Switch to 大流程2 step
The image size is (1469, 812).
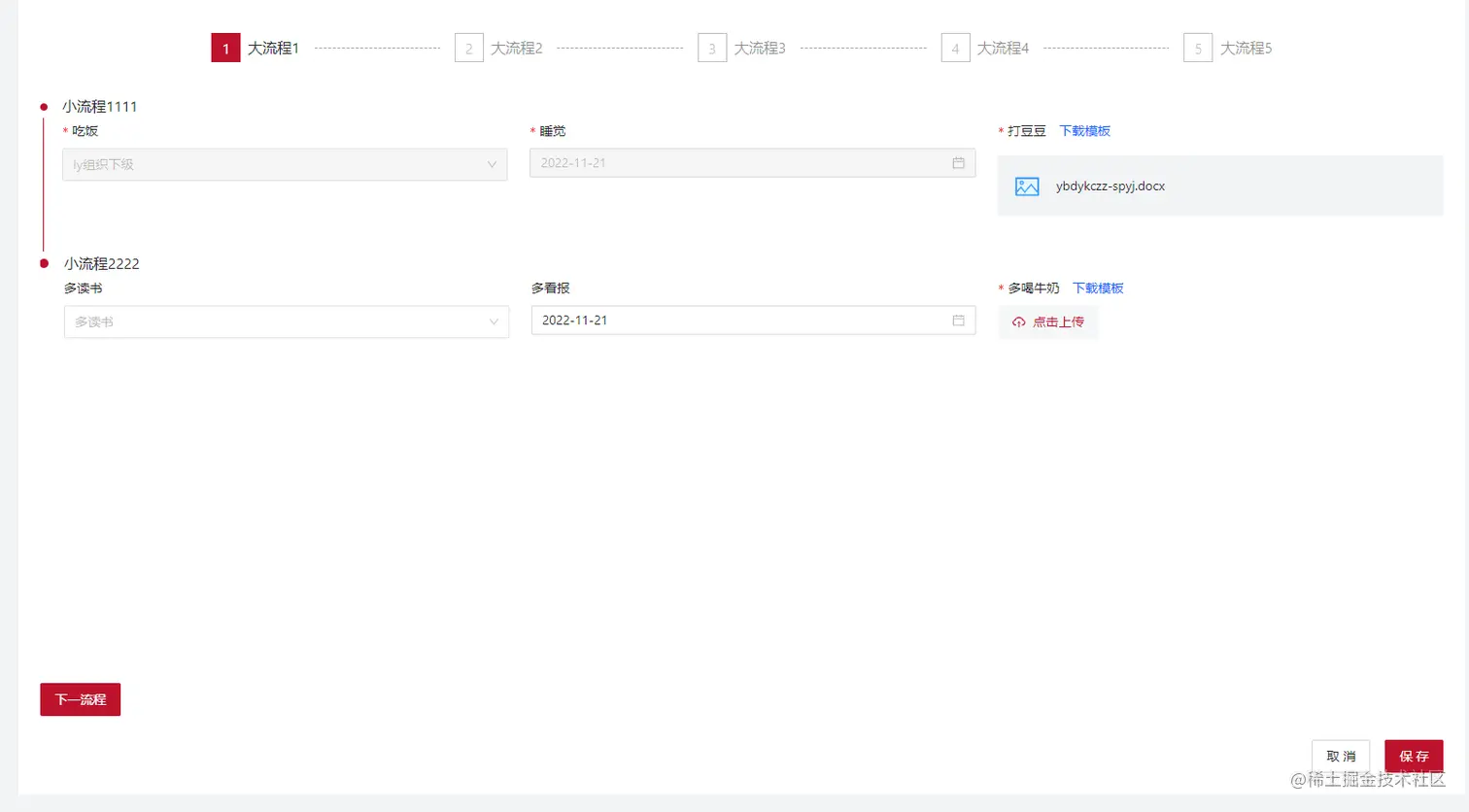(516, 48)
